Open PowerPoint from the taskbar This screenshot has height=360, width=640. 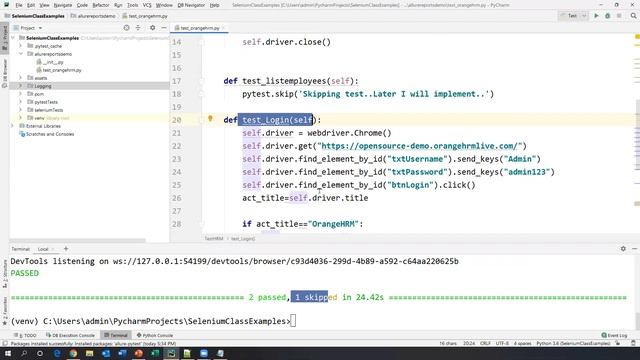(x=138, y=353)
